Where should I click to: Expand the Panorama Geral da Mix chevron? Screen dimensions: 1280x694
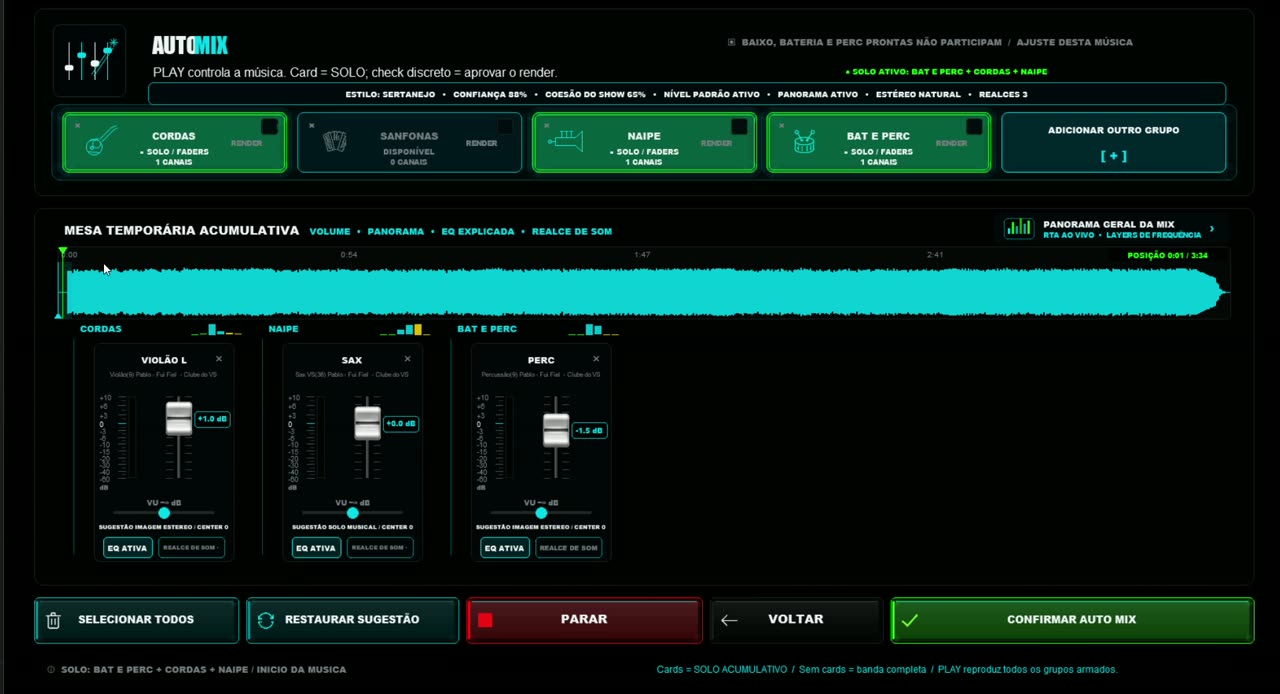click(x=1212, y=228)
